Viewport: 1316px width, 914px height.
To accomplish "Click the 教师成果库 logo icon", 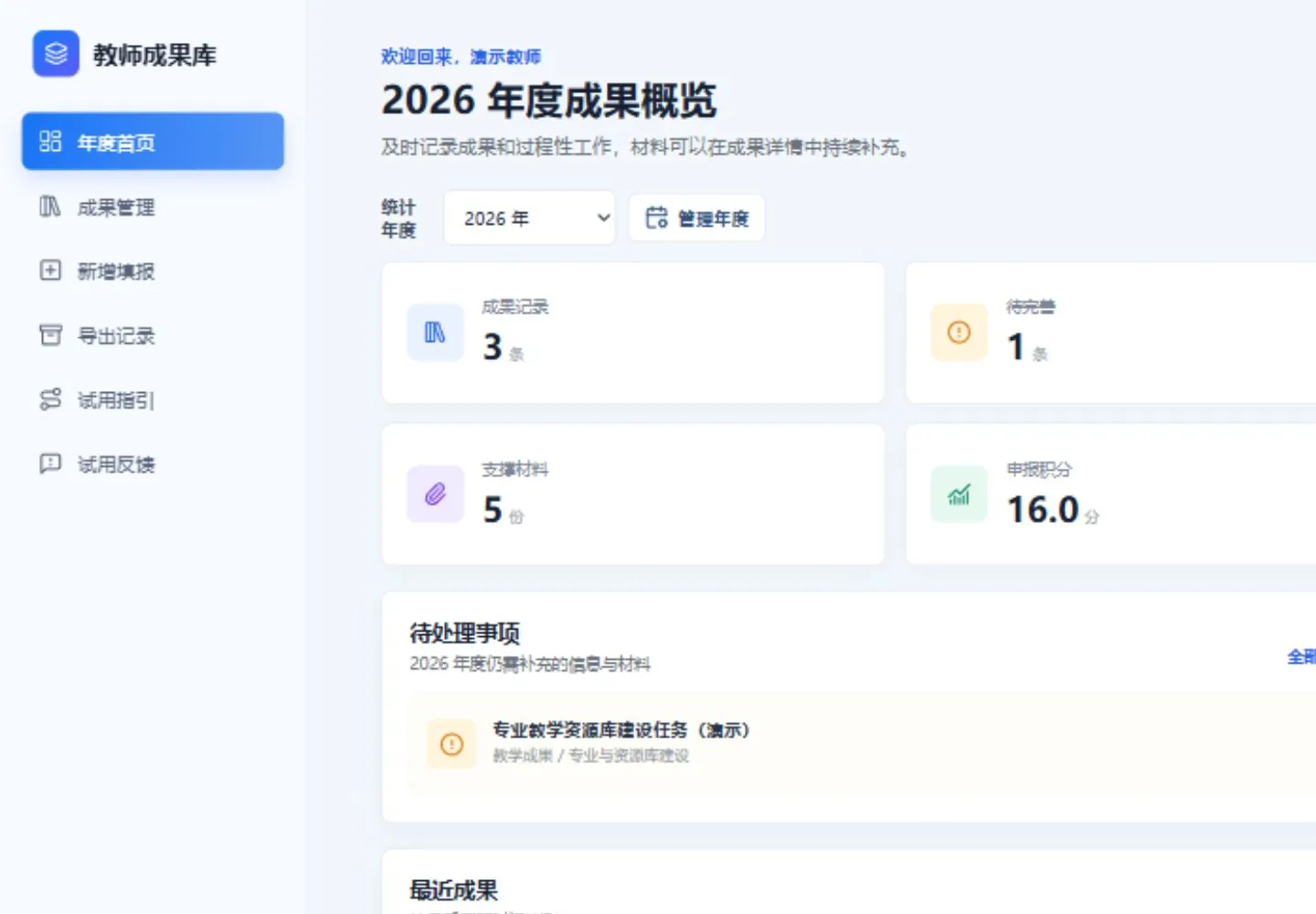I will pyautogui.click(x=56, y=54).
